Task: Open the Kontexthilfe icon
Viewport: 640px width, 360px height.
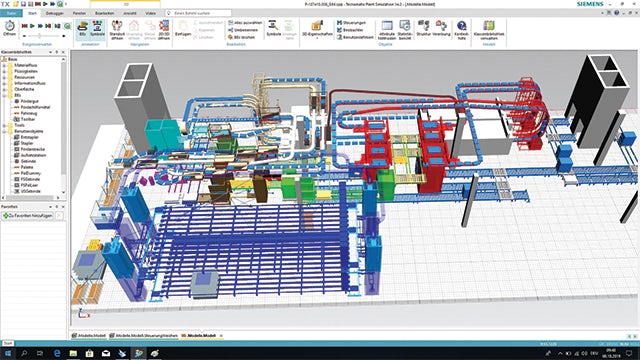Action: [461, 30]
